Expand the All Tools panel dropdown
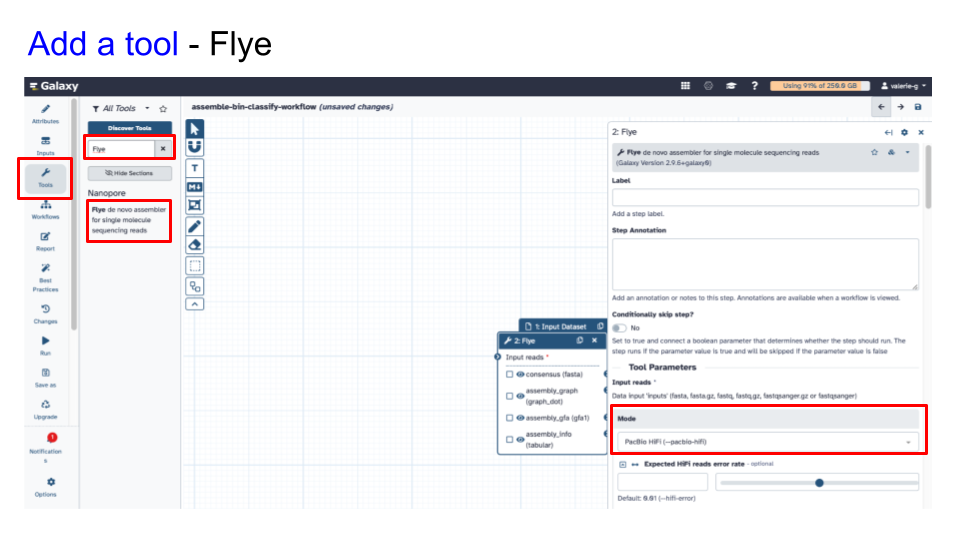This screenshot has height=540, width=960. [147, 108]
